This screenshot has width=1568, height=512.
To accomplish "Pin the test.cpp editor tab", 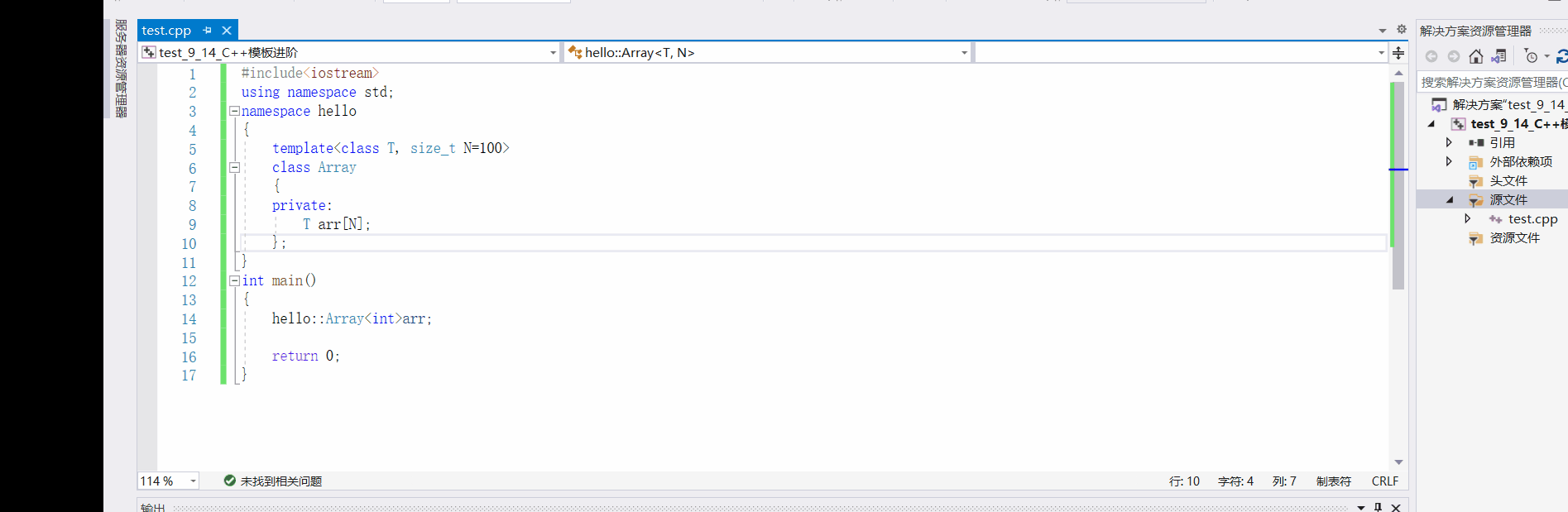I will pyautogui.click(x=207, y=31).
